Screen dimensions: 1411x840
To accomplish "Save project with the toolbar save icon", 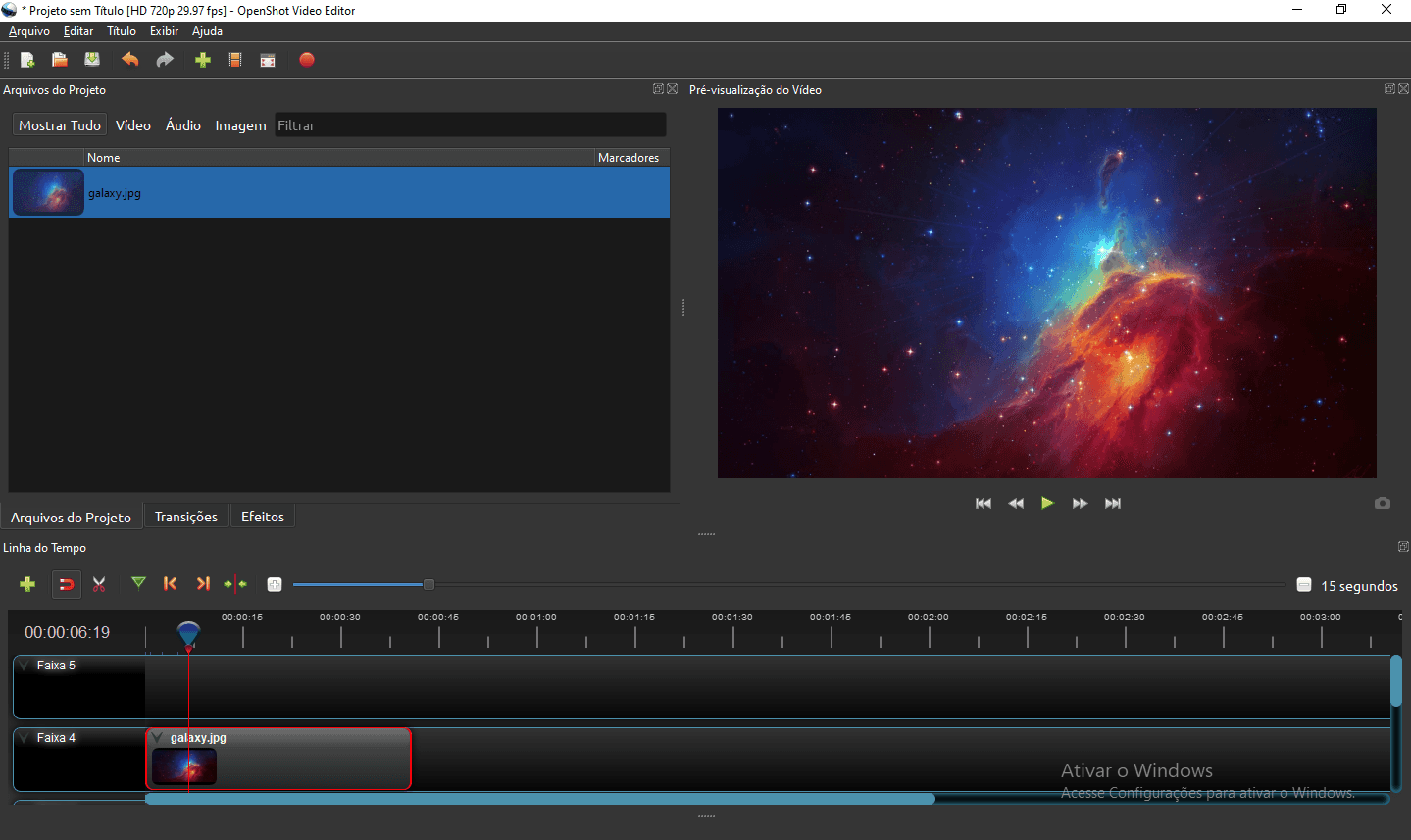I will pos(92,60).
